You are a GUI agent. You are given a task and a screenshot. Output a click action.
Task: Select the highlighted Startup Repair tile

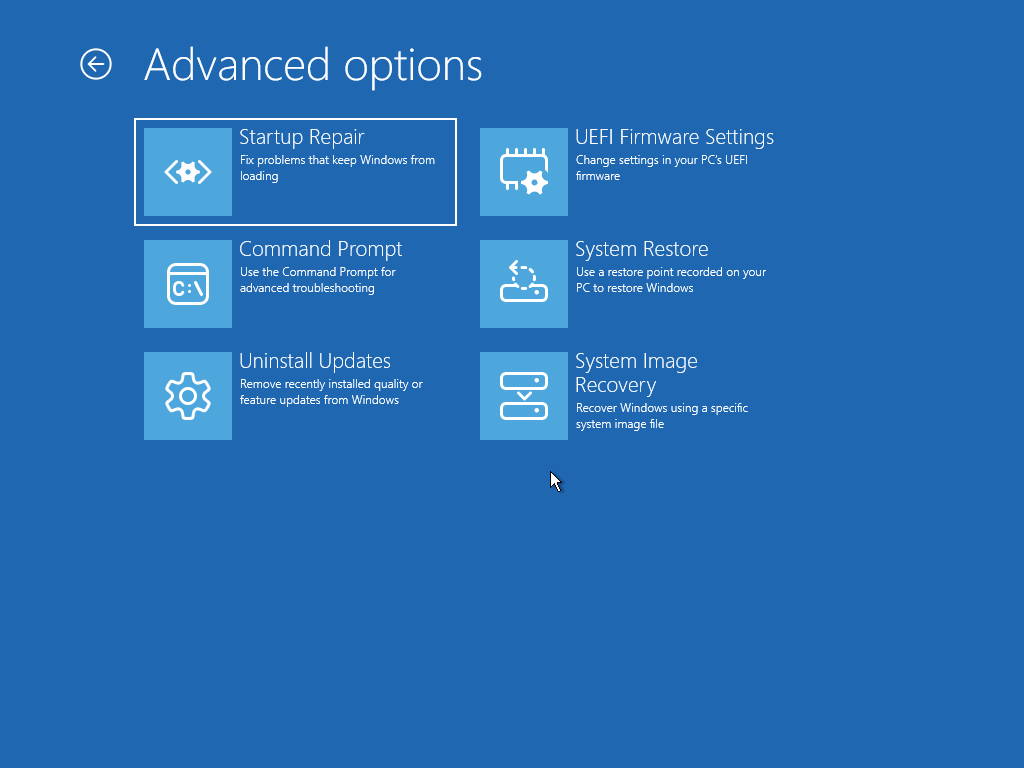click(x=295, y=171)
